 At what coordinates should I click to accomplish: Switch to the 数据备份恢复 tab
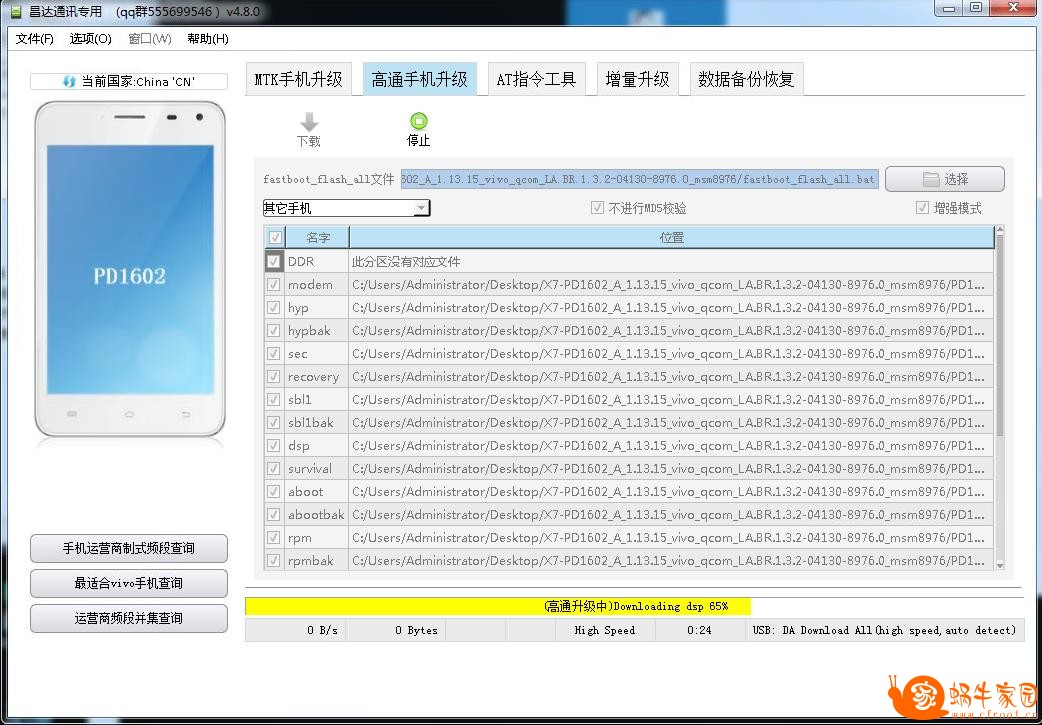(746, 80)
